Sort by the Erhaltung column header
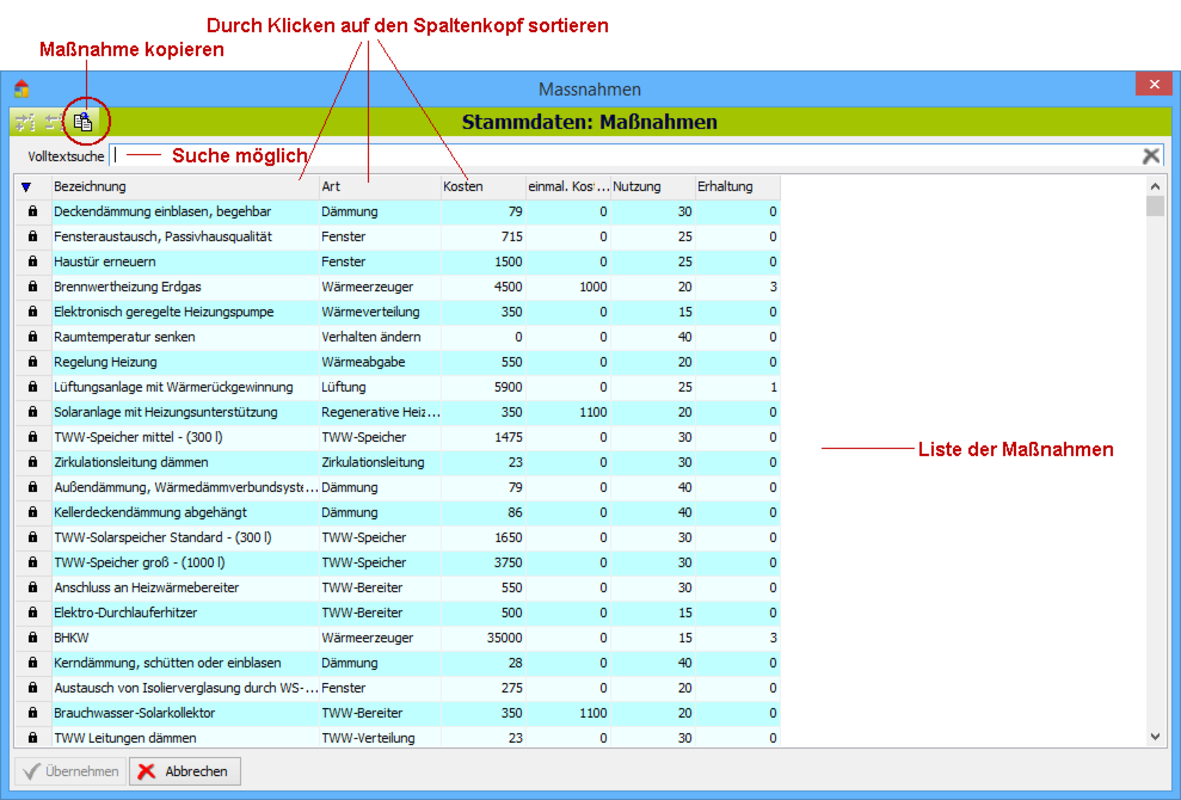This screenshot has width=1181, height=800. pos(737,187)
